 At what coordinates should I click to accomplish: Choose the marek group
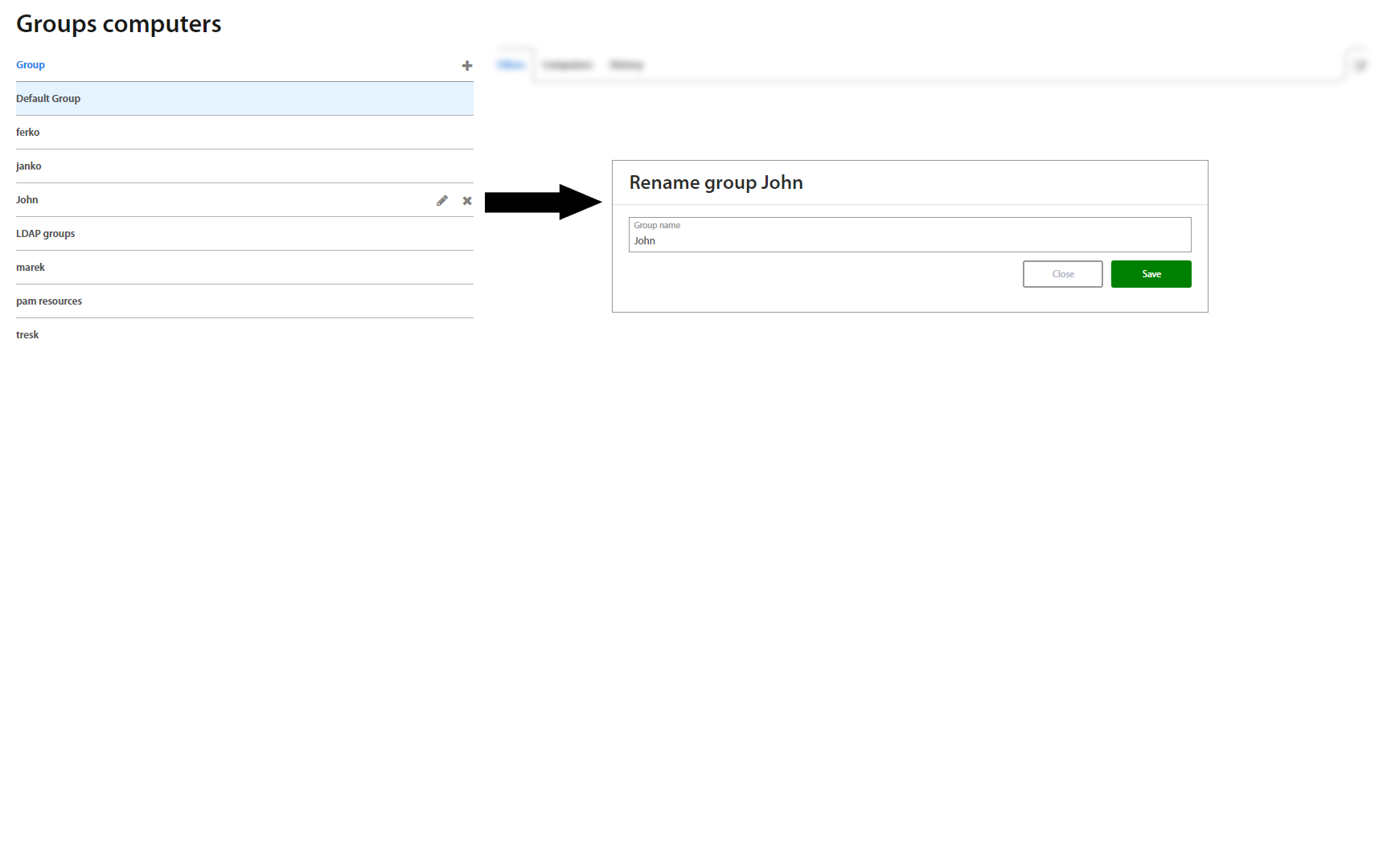click(31, 268)
